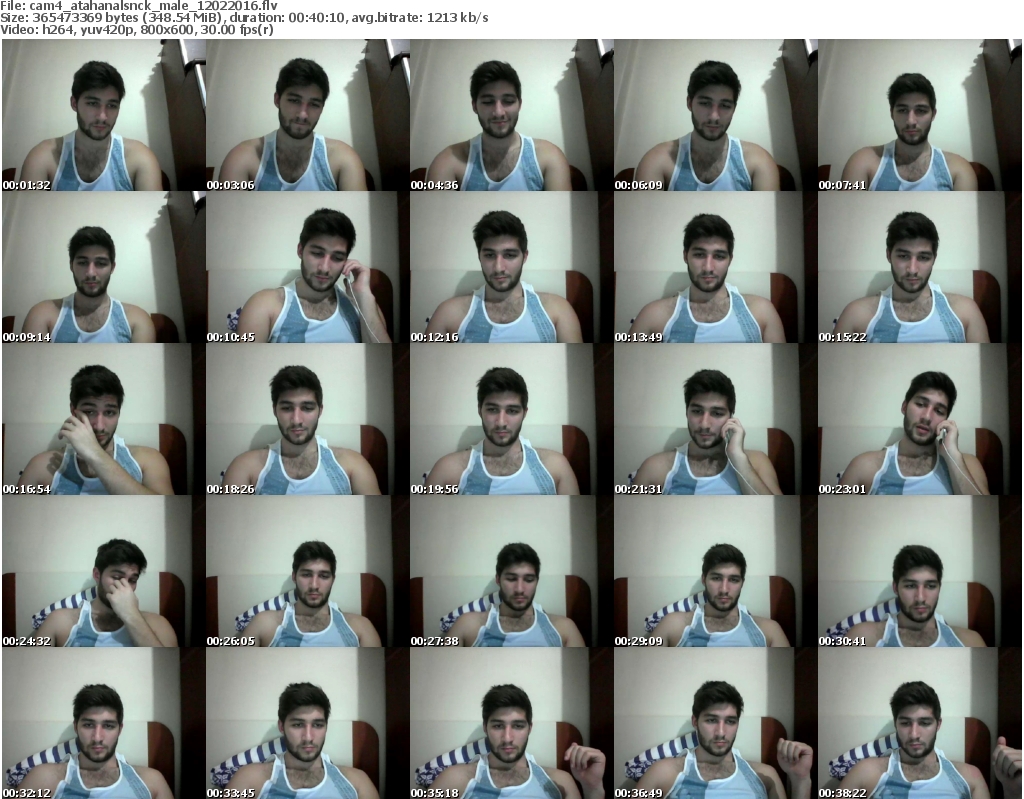Click the frame stamped 00:35:18

point(512,723)
